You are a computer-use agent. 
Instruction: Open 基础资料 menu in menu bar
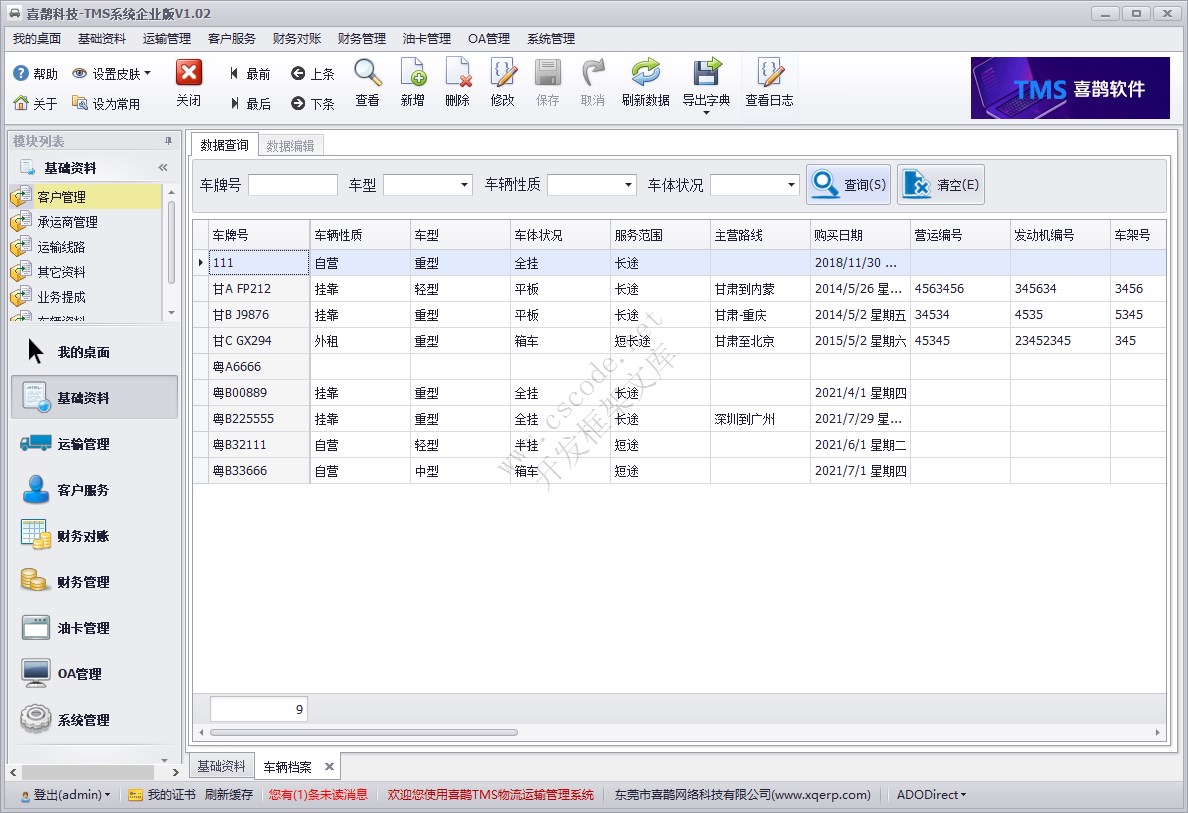tap(102, 39)
